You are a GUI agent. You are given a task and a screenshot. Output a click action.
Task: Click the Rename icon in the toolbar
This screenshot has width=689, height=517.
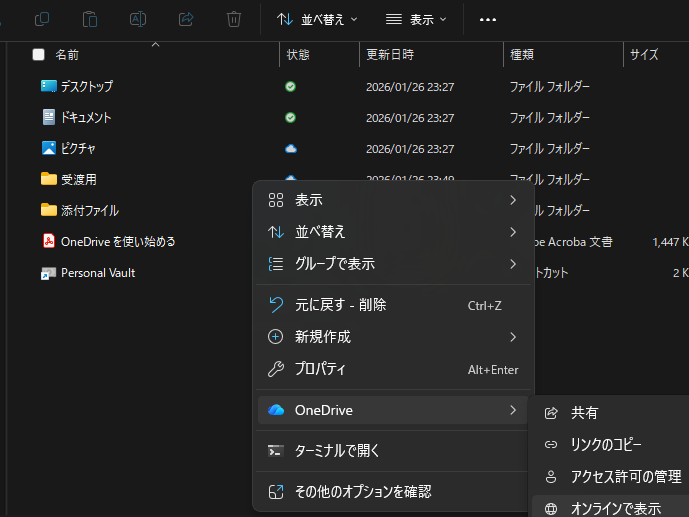(x=138, y=19)
